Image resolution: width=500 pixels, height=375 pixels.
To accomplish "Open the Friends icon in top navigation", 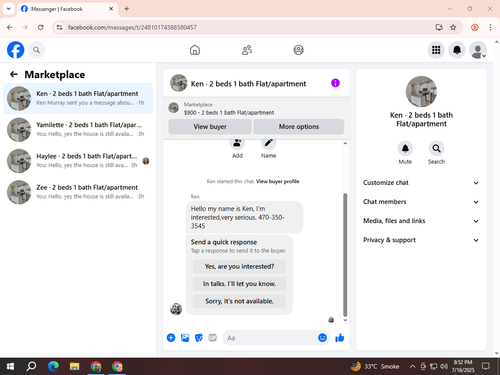I will pyautogui.click(x=247, y=50).
